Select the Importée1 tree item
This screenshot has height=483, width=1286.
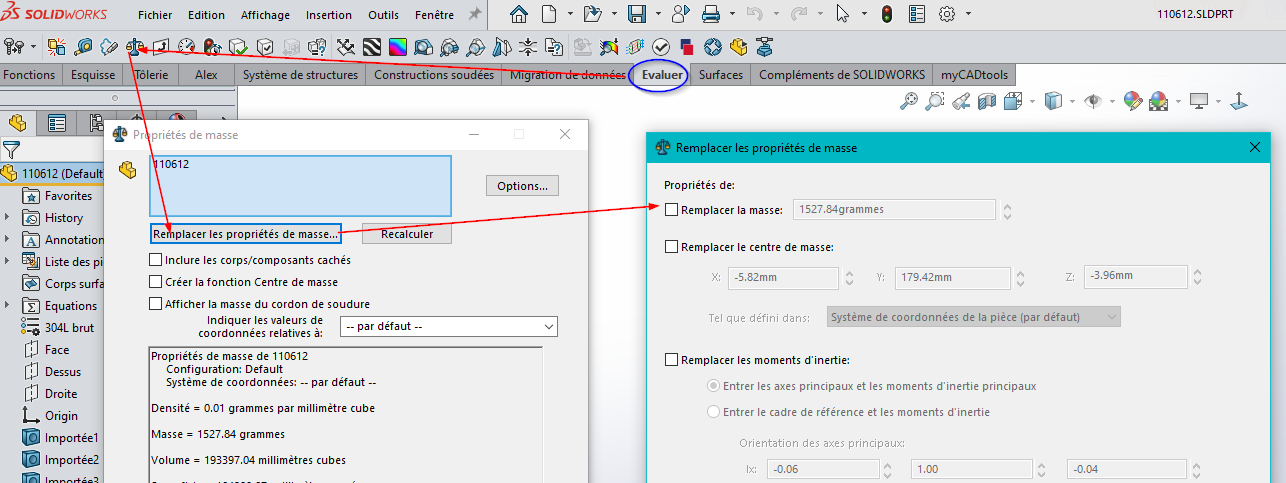pyautogui.click(x=60, y=438)
